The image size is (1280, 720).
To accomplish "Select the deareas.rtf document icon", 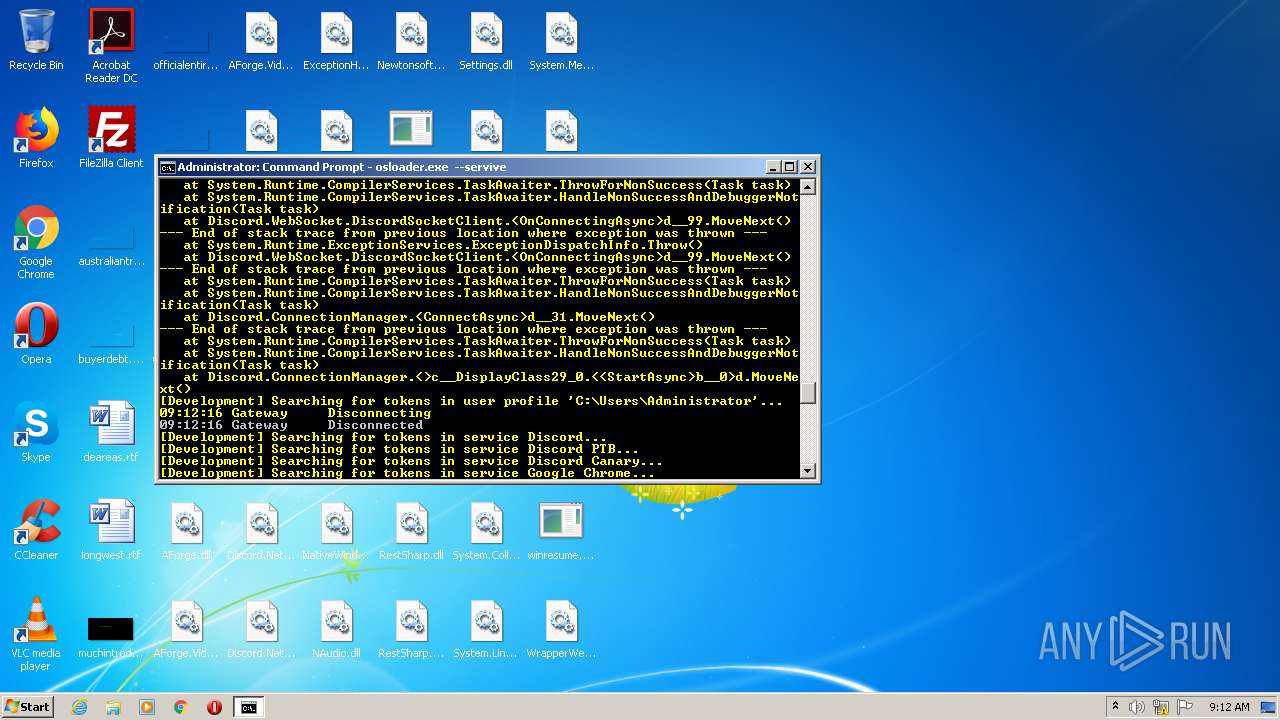I will pos(111,433).
